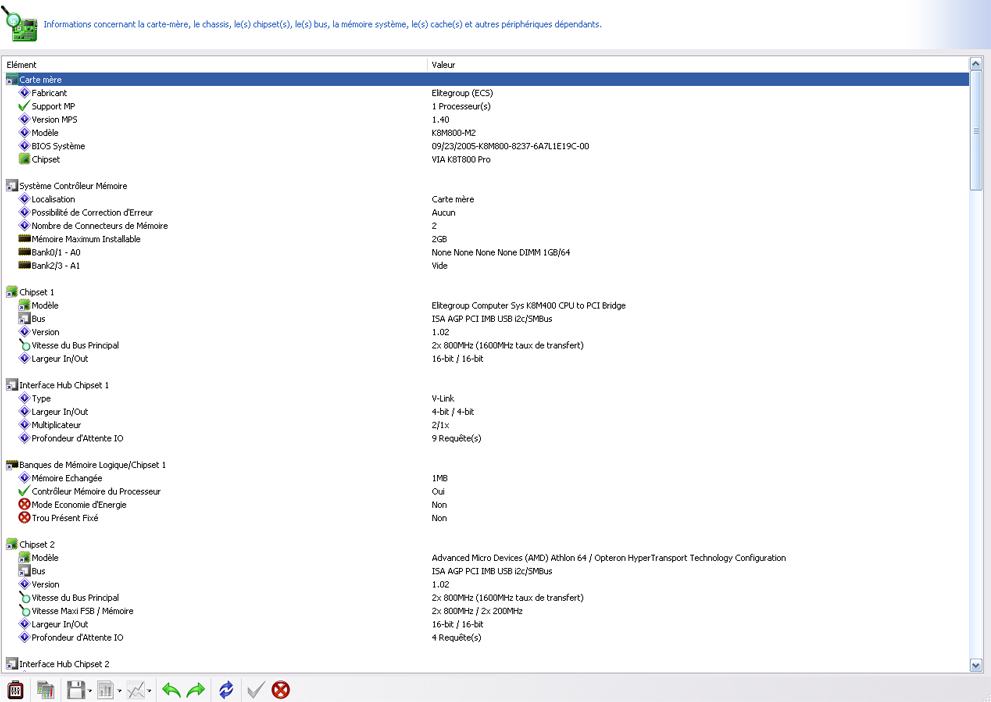The width and height of the screenshot is (991, 702).
Task: Click the Valeur column header
Action: click(697, 65)
